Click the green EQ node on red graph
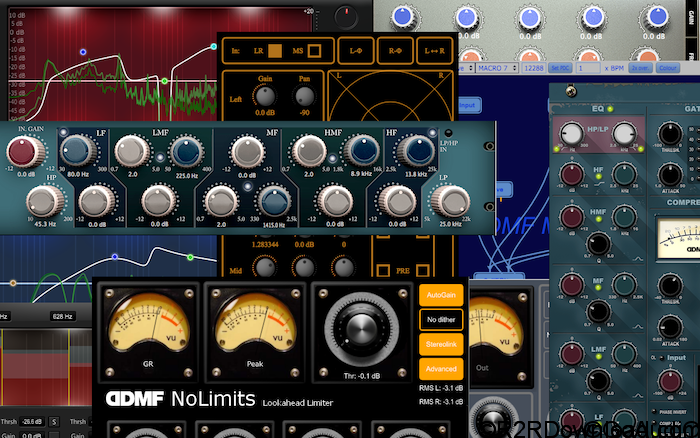The image size is (700, 438). tap(165, 81)
